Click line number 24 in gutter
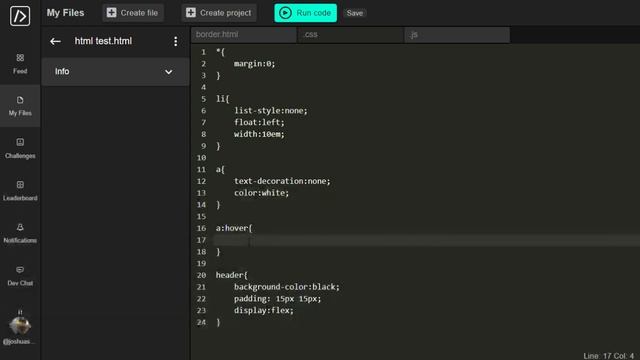 (201, 322)
